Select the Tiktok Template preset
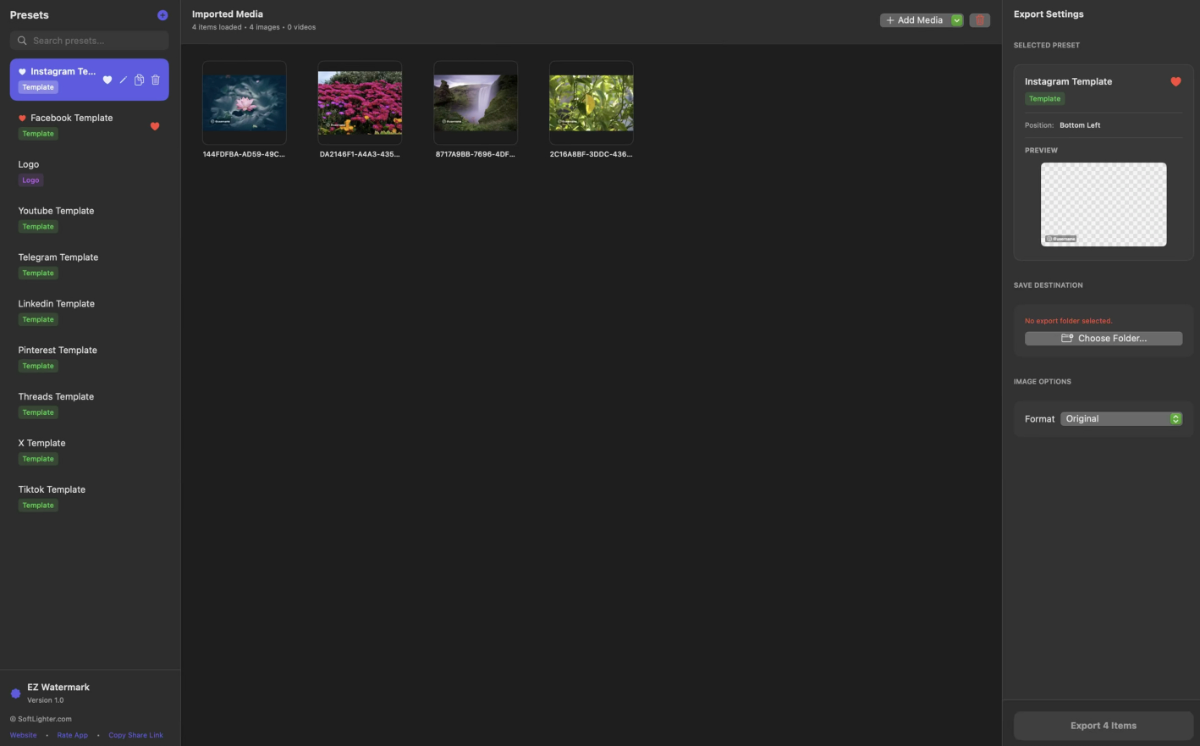 [90, 497]
